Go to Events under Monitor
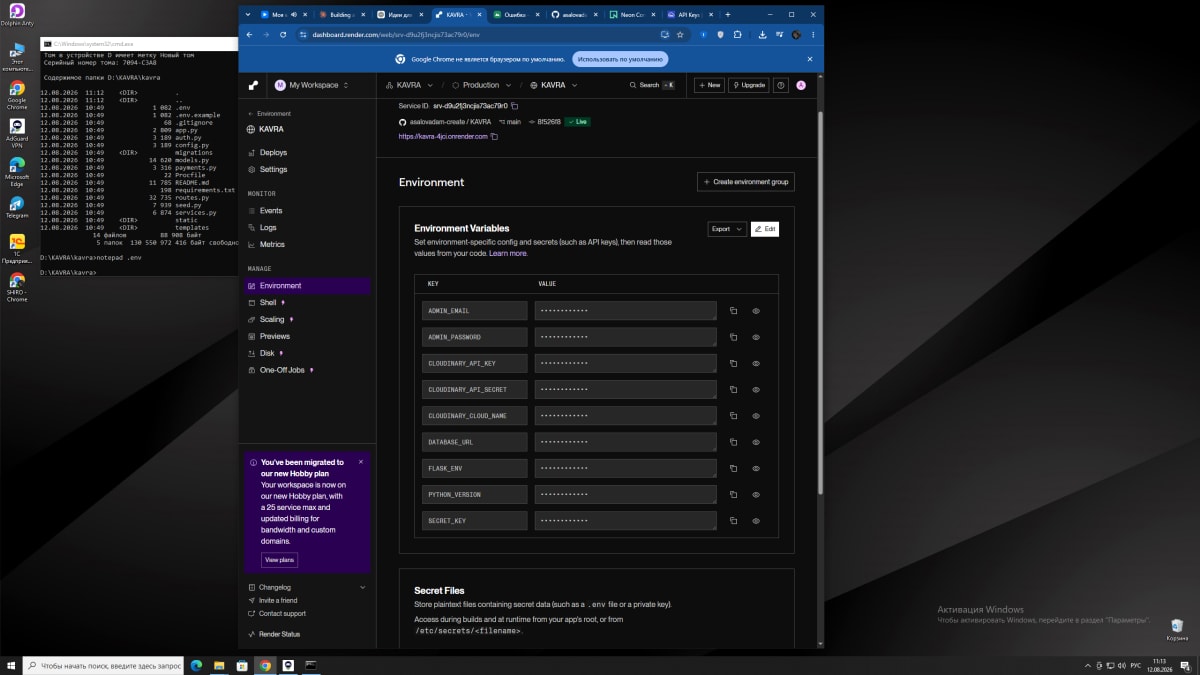Screen dimensions: 1200x675 pos(271,211)
